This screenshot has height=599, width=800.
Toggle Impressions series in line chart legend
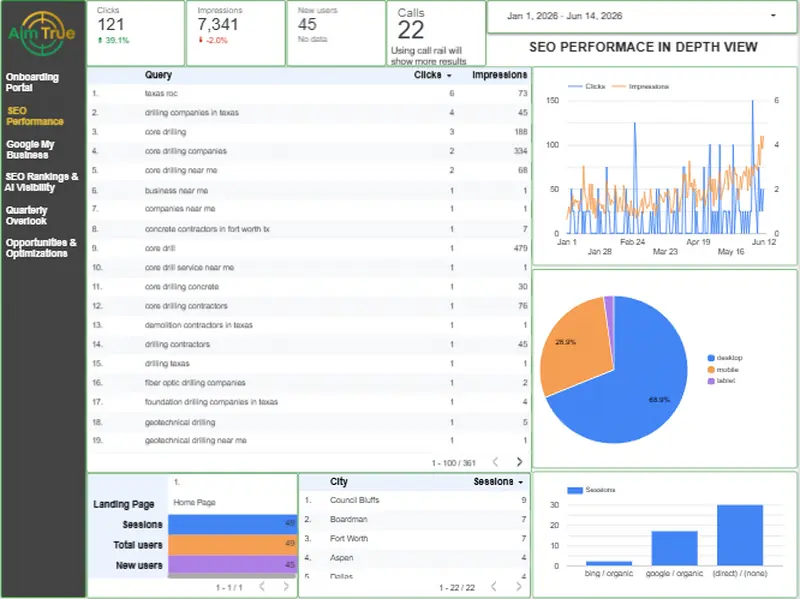(x=640, y=87)
